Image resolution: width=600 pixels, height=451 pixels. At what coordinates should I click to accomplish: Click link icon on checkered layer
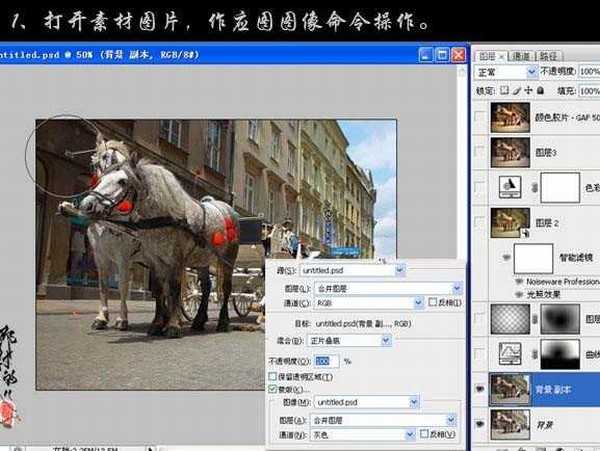[535, 319]
